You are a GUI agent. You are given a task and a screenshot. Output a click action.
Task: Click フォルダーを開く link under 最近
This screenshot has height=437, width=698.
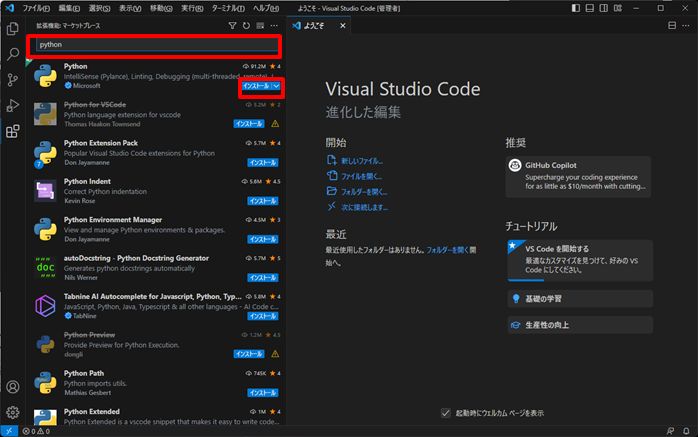447,250
